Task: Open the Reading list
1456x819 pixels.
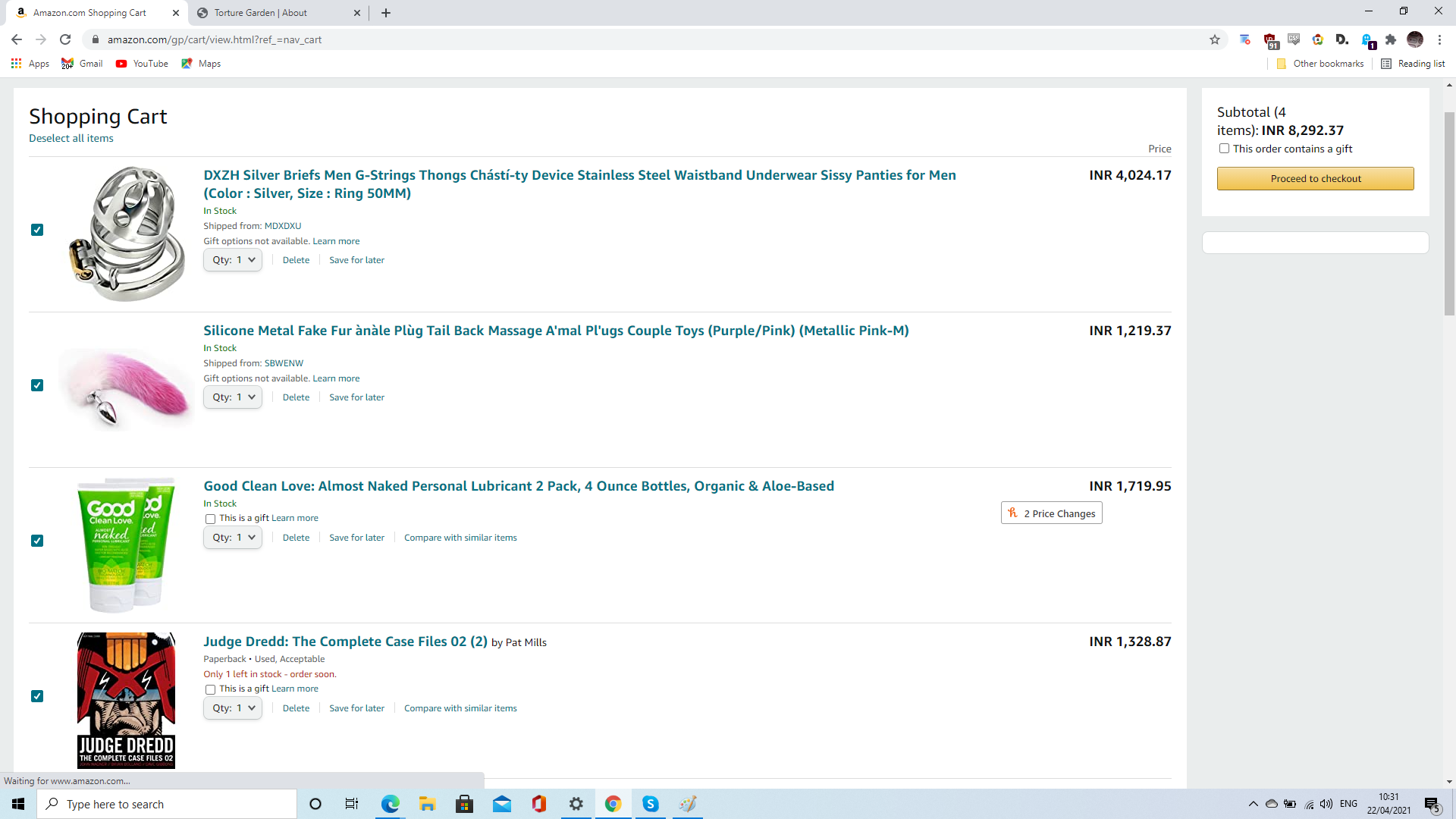Action: tap(1413, 64)
